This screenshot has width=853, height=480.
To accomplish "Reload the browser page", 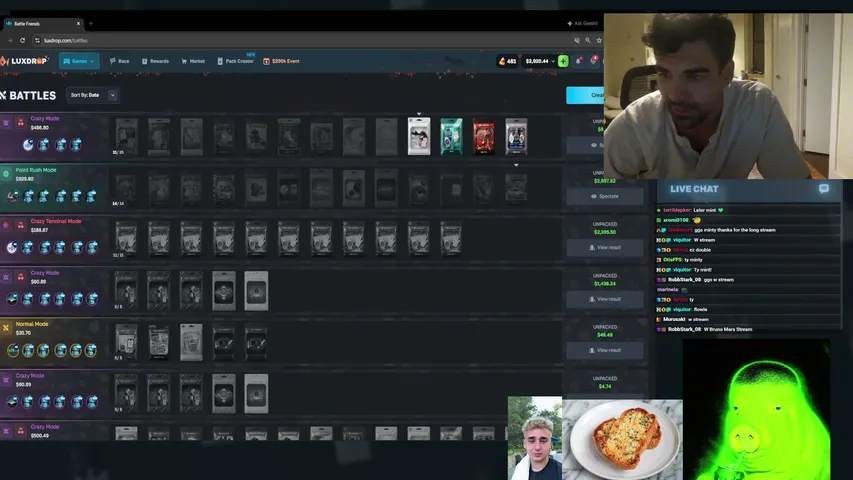I will click(22, 40).
